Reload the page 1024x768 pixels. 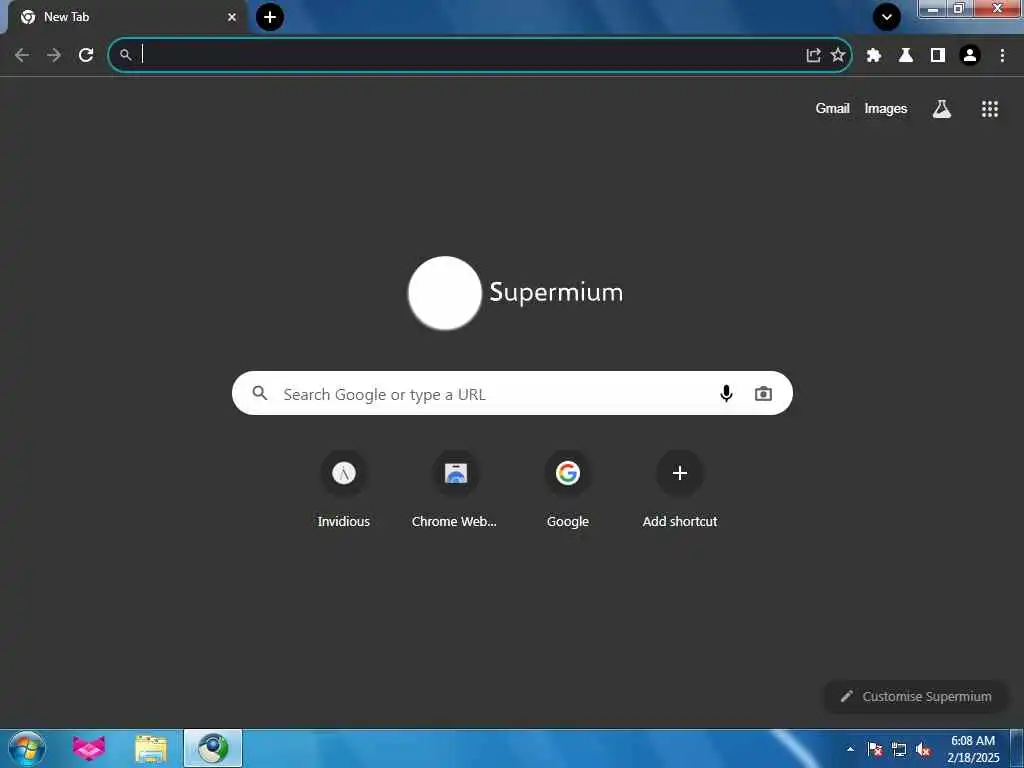coord(86,55)
